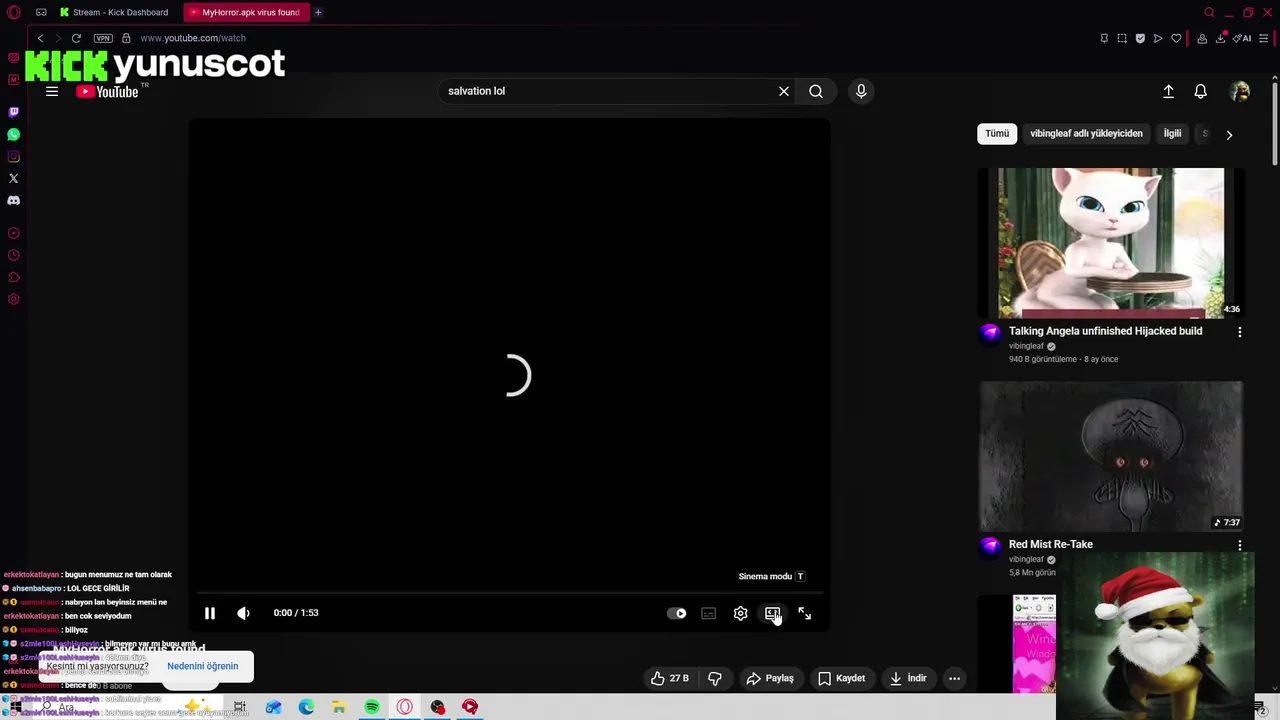Open Instagram in Opera sidebar
Screen dimensions: 1280x720
[x=13, y=156]
